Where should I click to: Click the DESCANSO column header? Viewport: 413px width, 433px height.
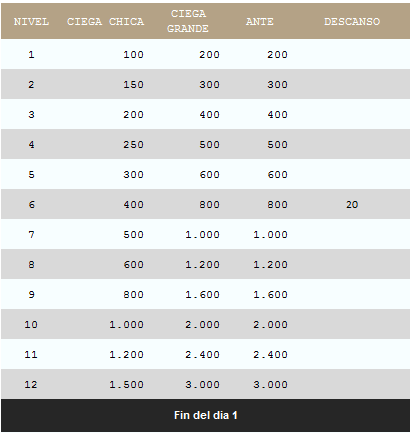pos(352,22)
